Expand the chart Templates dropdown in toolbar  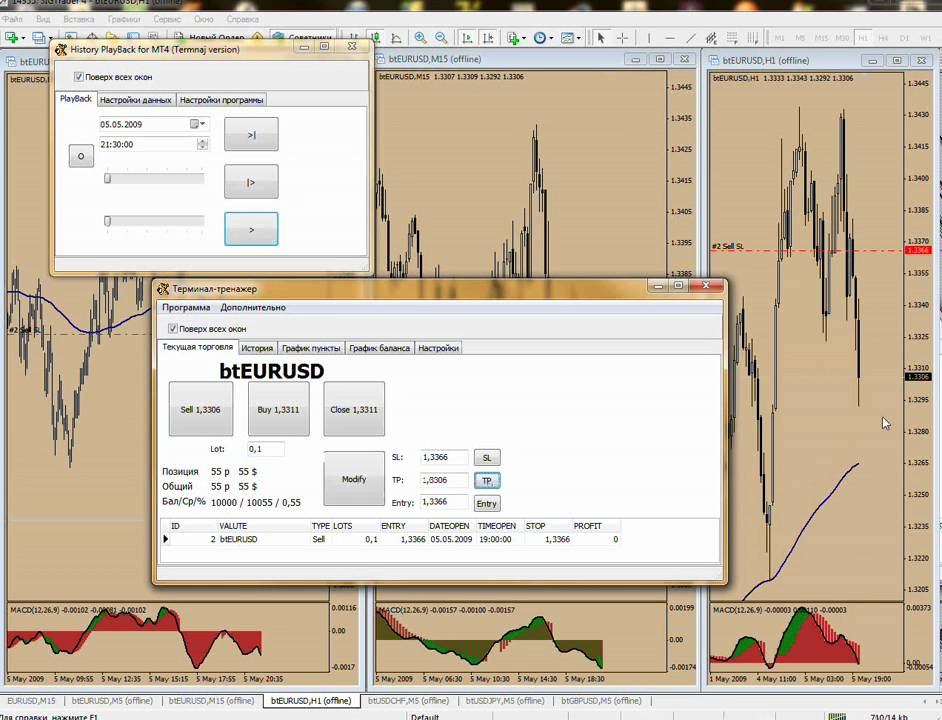point(570,38)
